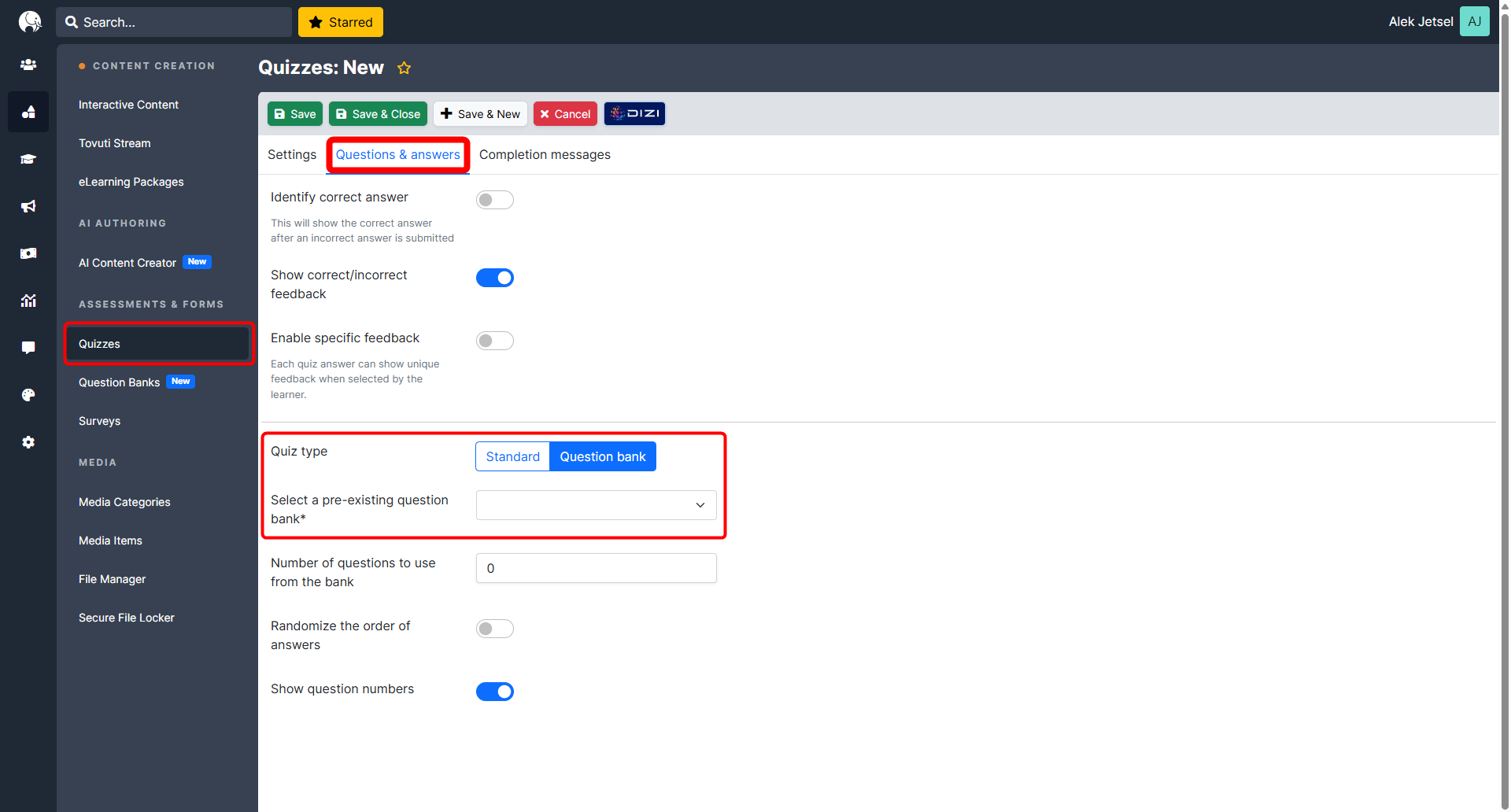Open the graduation cap learning icon
Image resolution: width=1511 pixels, height=812 pixels.
coord(28,159)
